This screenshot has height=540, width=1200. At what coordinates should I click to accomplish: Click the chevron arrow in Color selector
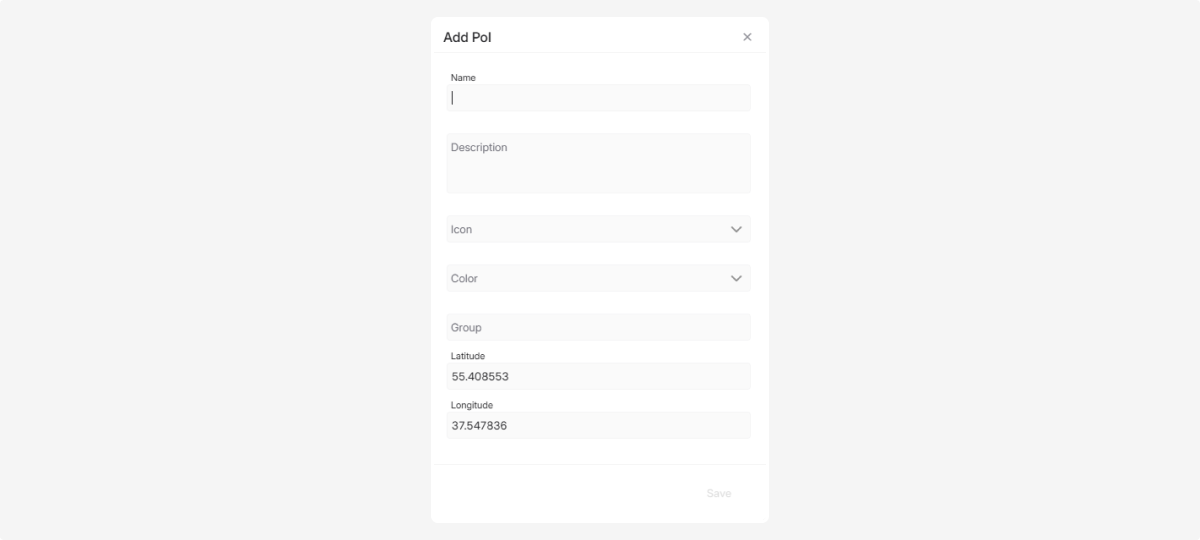click(736, 278)
